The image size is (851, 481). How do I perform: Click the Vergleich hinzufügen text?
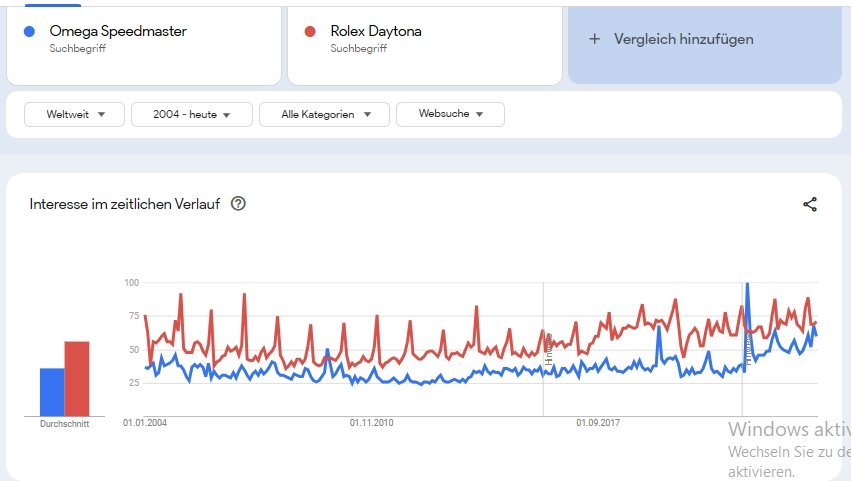click(684, 39)
